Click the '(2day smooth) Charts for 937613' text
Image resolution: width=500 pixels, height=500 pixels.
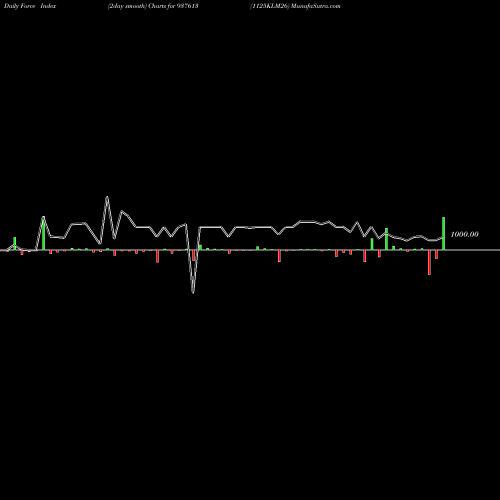tap(153, 6)
